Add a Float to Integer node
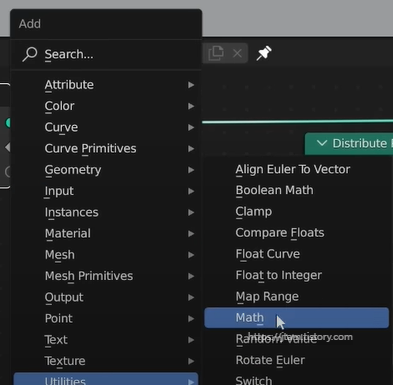This screenshot has width=393, height=385. click(x=297, y=275)
